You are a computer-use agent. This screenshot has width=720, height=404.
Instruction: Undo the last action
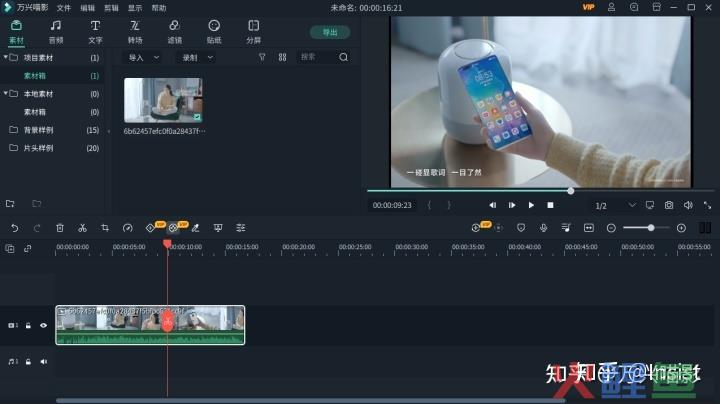pos(15,228)
